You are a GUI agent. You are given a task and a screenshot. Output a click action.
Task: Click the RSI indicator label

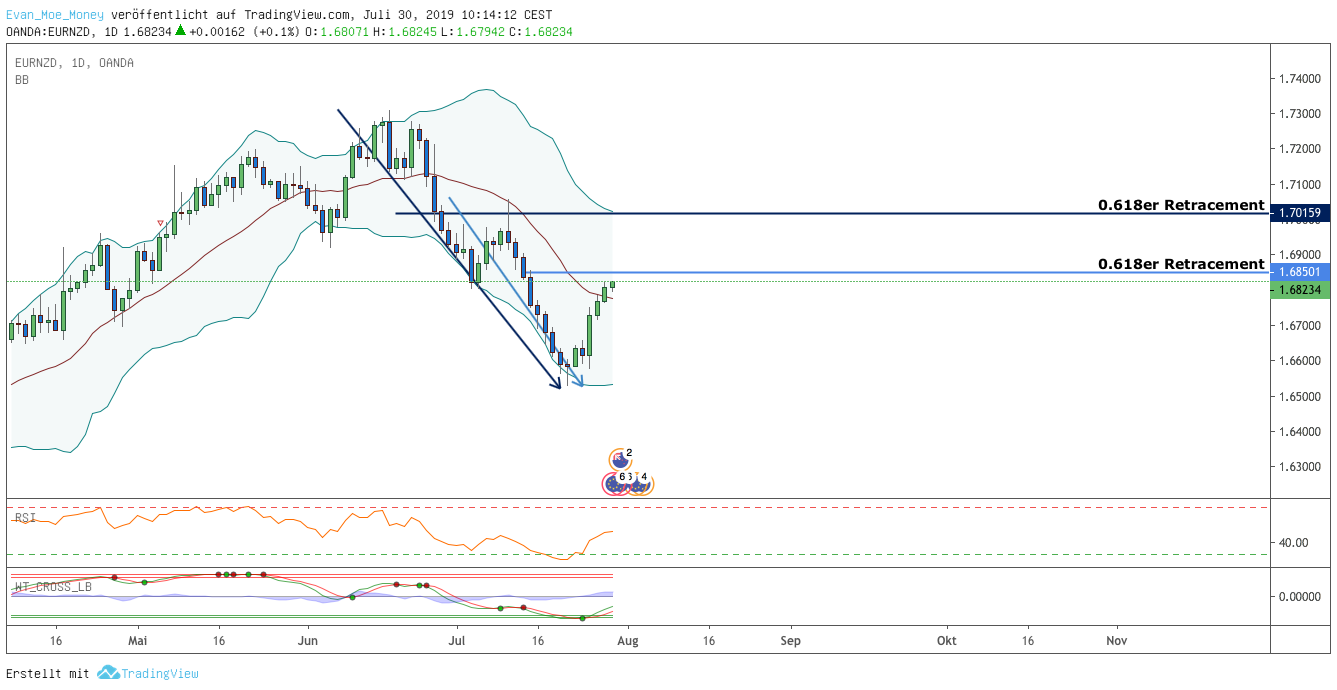[25, 518]
